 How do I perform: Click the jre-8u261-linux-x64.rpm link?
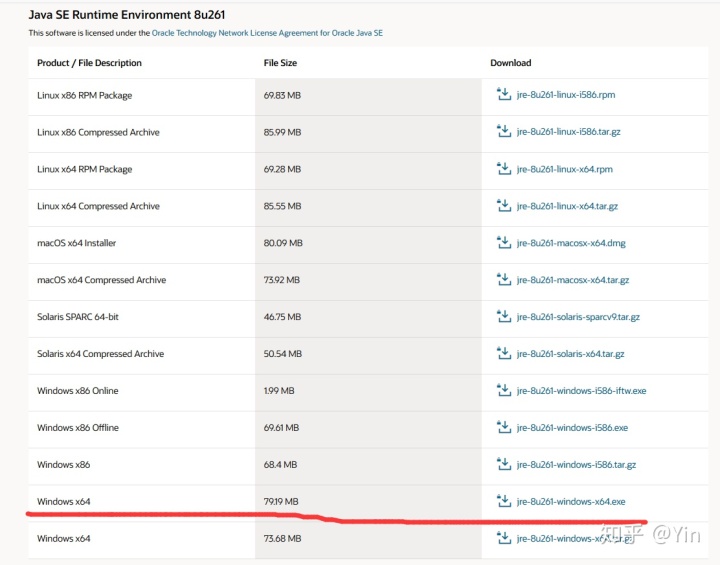(x=564, y=169)
